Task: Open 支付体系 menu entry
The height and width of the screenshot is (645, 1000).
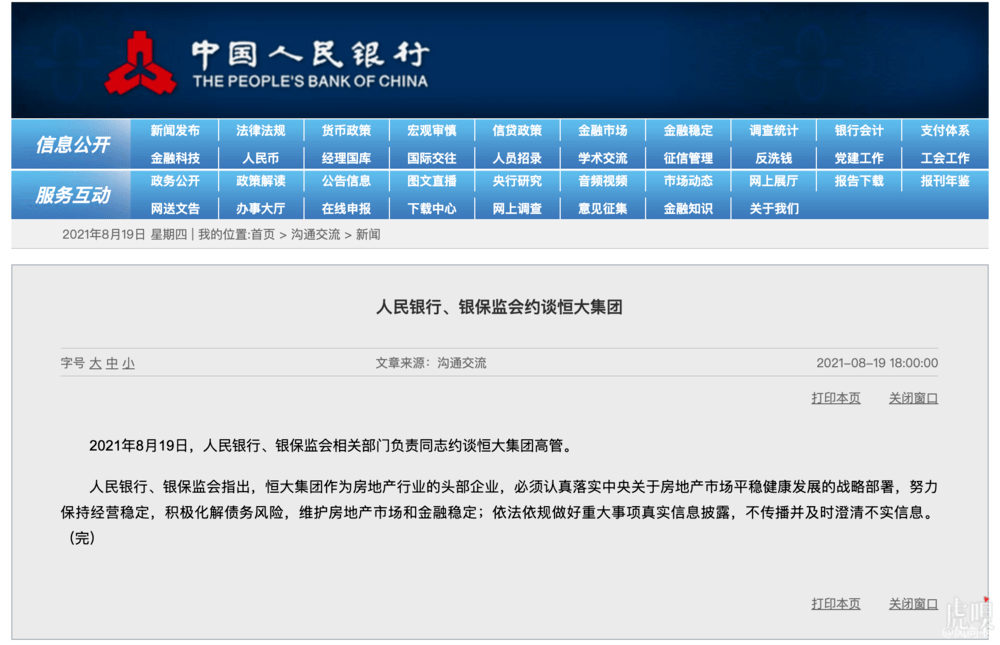Action: click(945, 131)
